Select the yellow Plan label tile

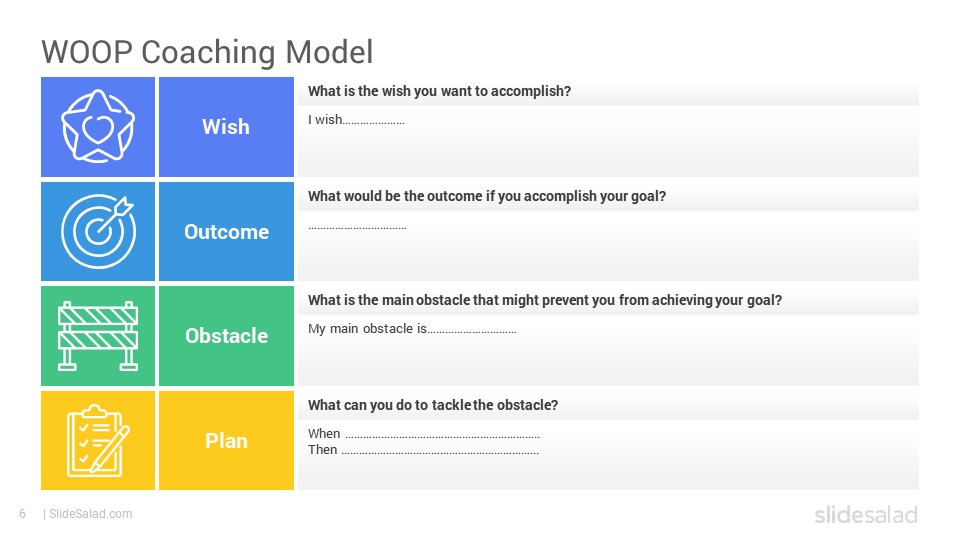pyautogui.click(x=227, y=440)
